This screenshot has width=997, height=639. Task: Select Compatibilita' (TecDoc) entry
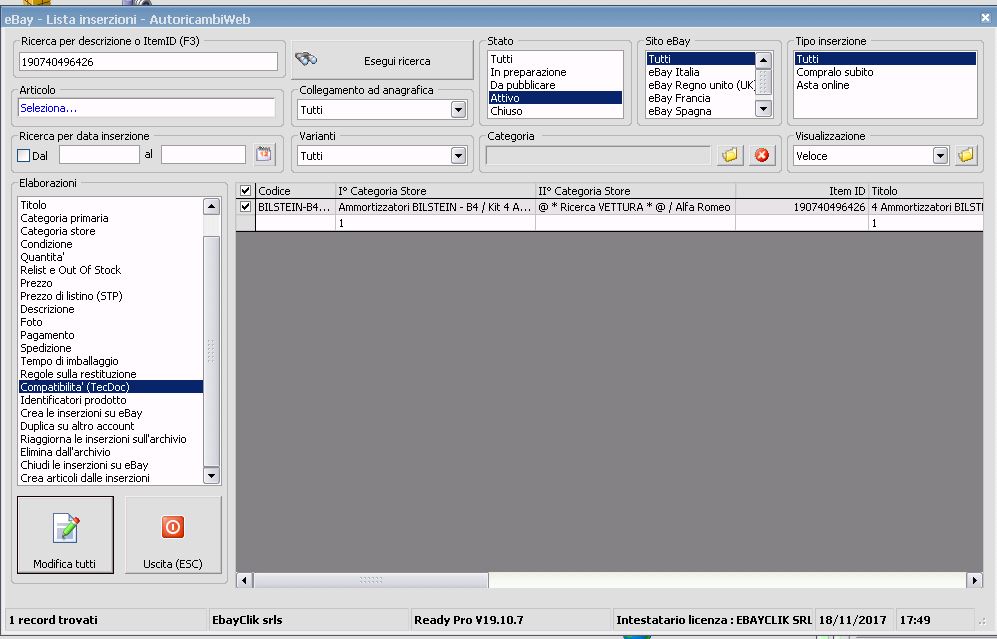click(111, 387)
